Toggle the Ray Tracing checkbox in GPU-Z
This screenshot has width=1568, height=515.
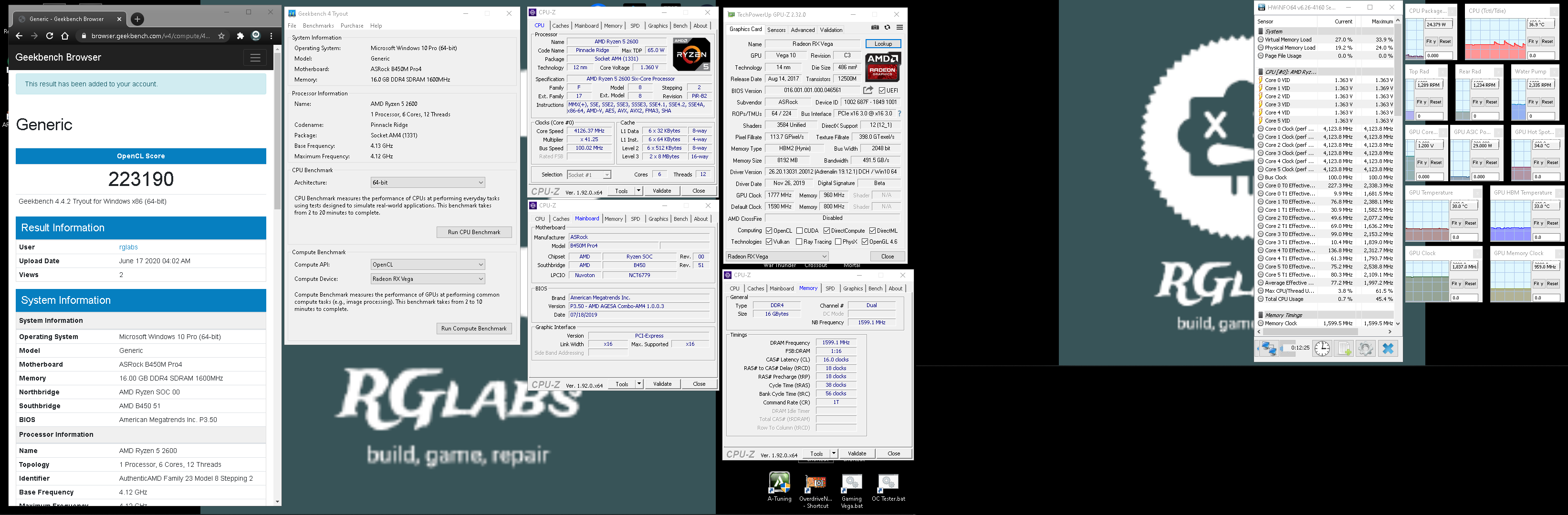pos(799,242)
